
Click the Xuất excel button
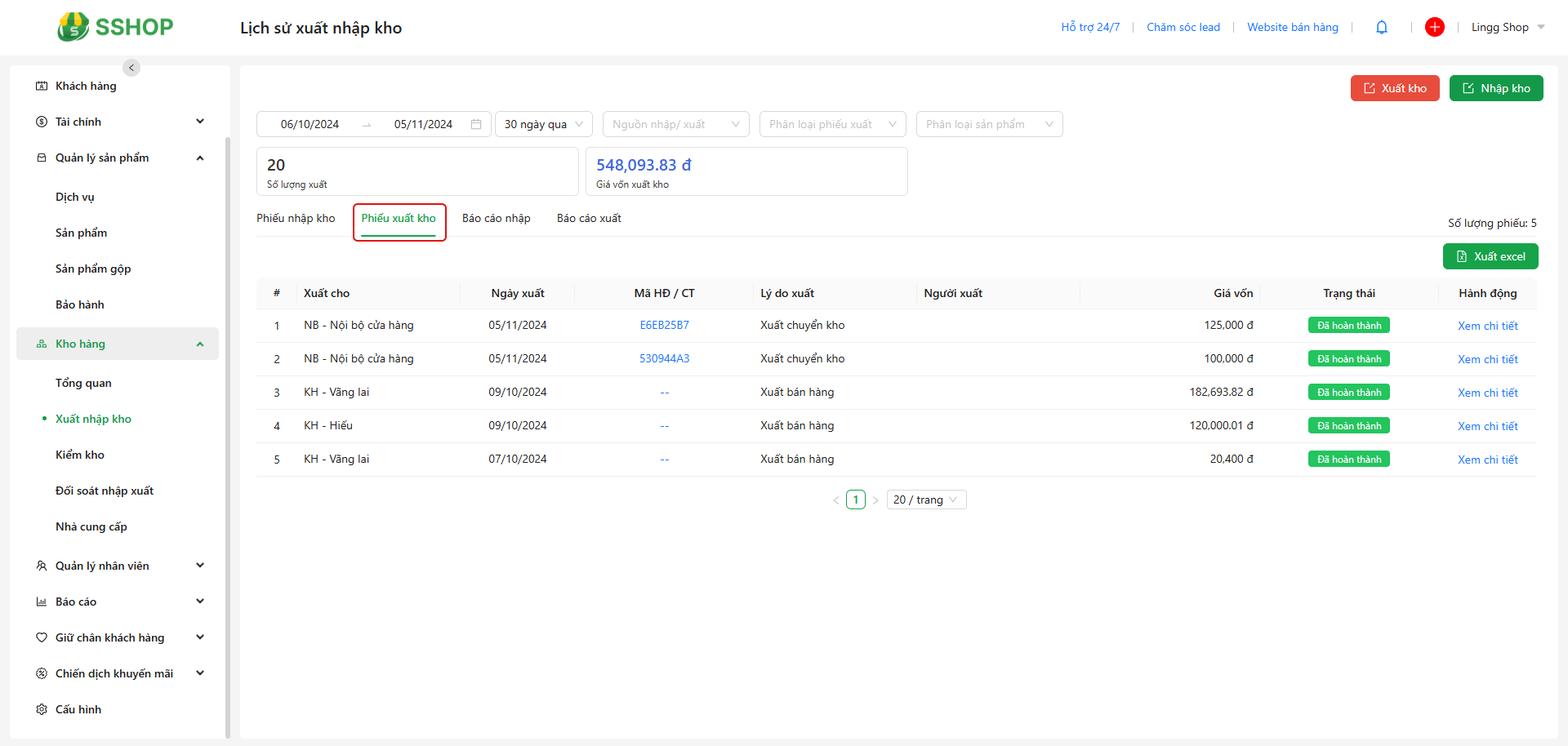pos(1490,256)
